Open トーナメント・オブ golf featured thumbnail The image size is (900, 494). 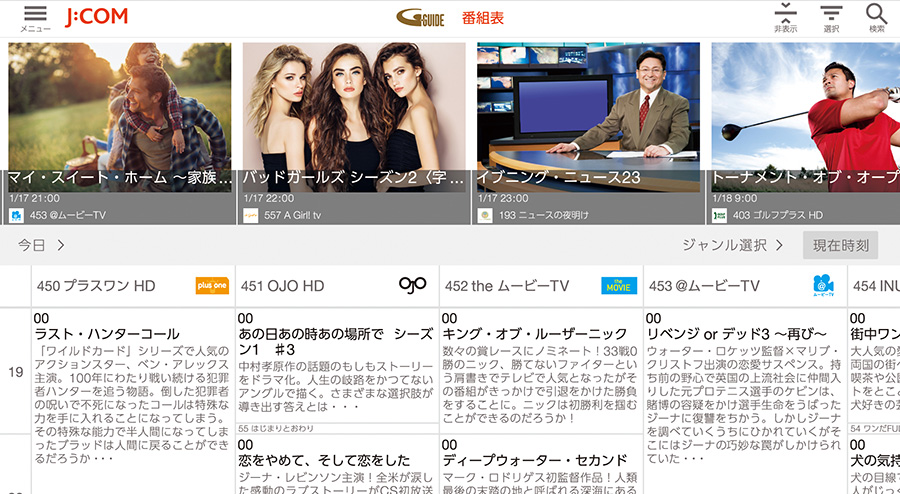click(x=805, y=117)
